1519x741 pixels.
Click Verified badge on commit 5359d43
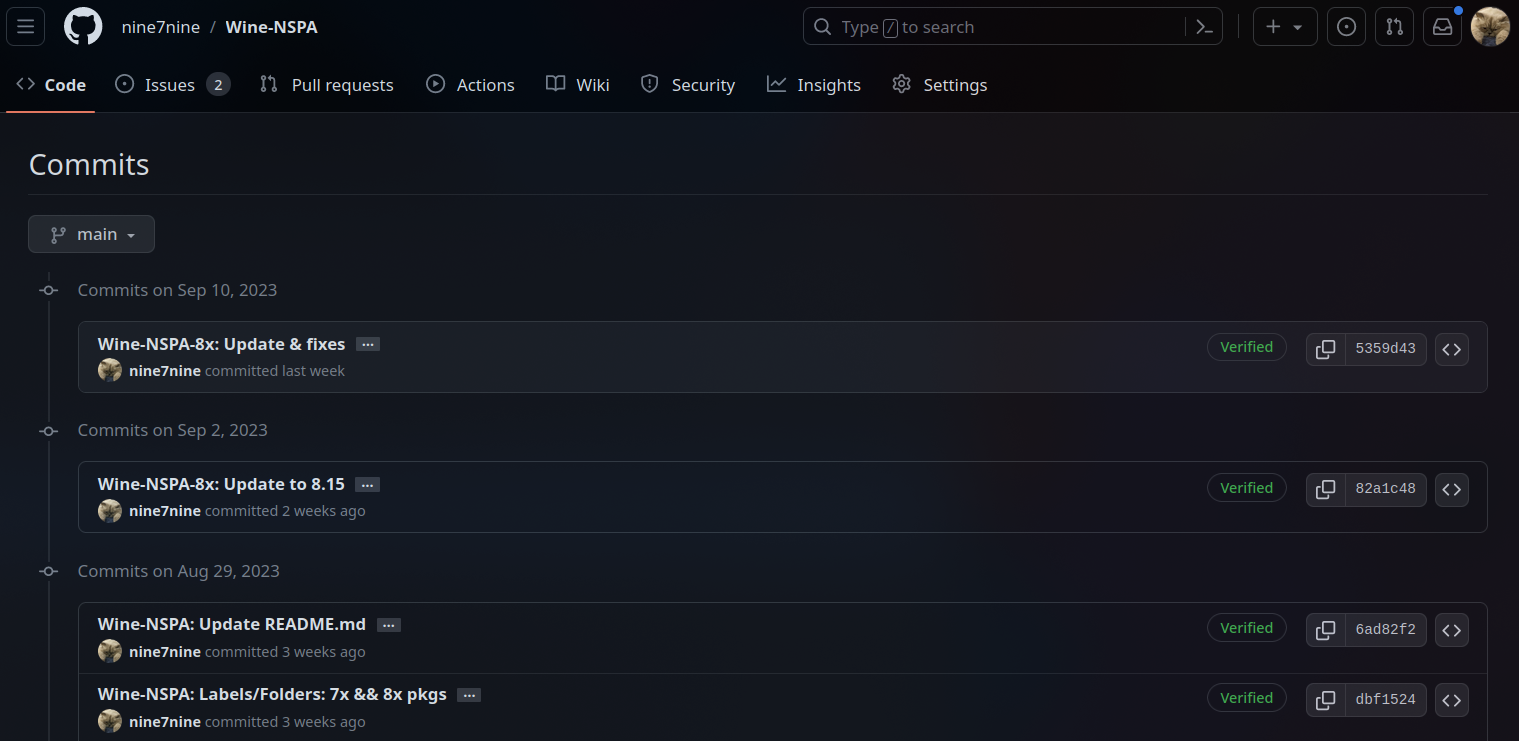[x=1246, y=347]
